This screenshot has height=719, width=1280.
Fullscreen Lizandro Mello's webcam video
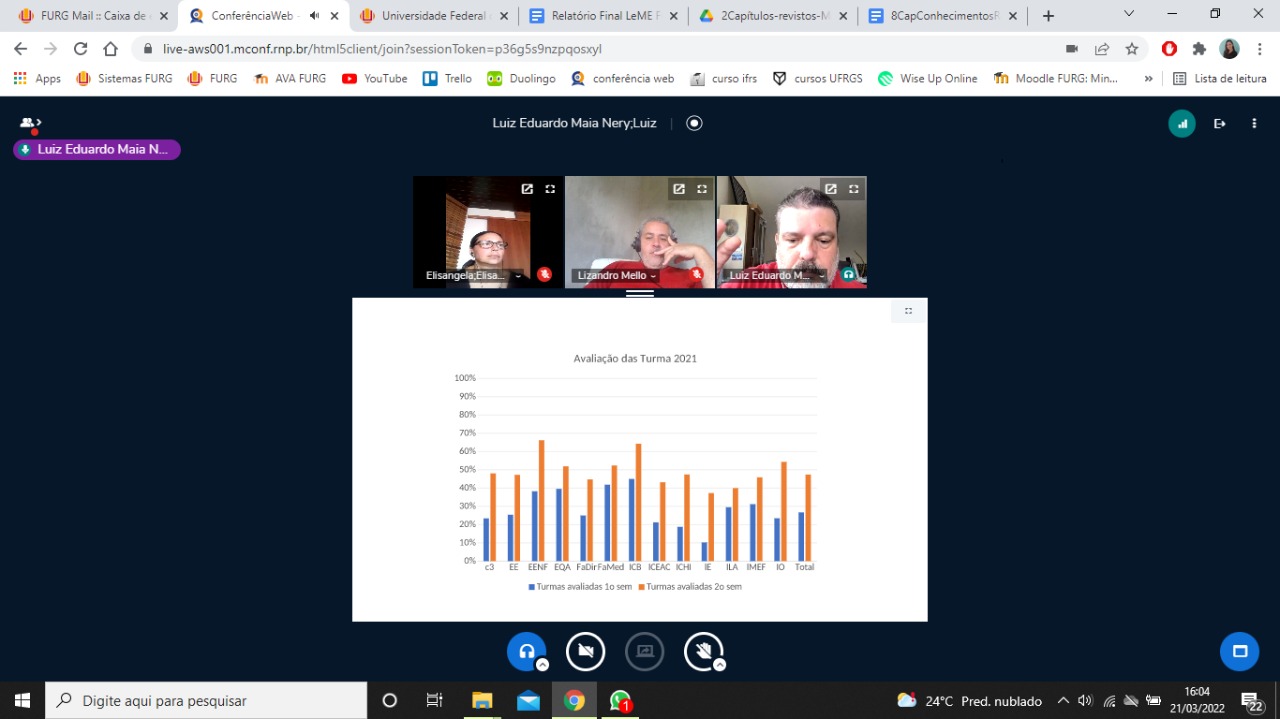[x=702, y=189]
